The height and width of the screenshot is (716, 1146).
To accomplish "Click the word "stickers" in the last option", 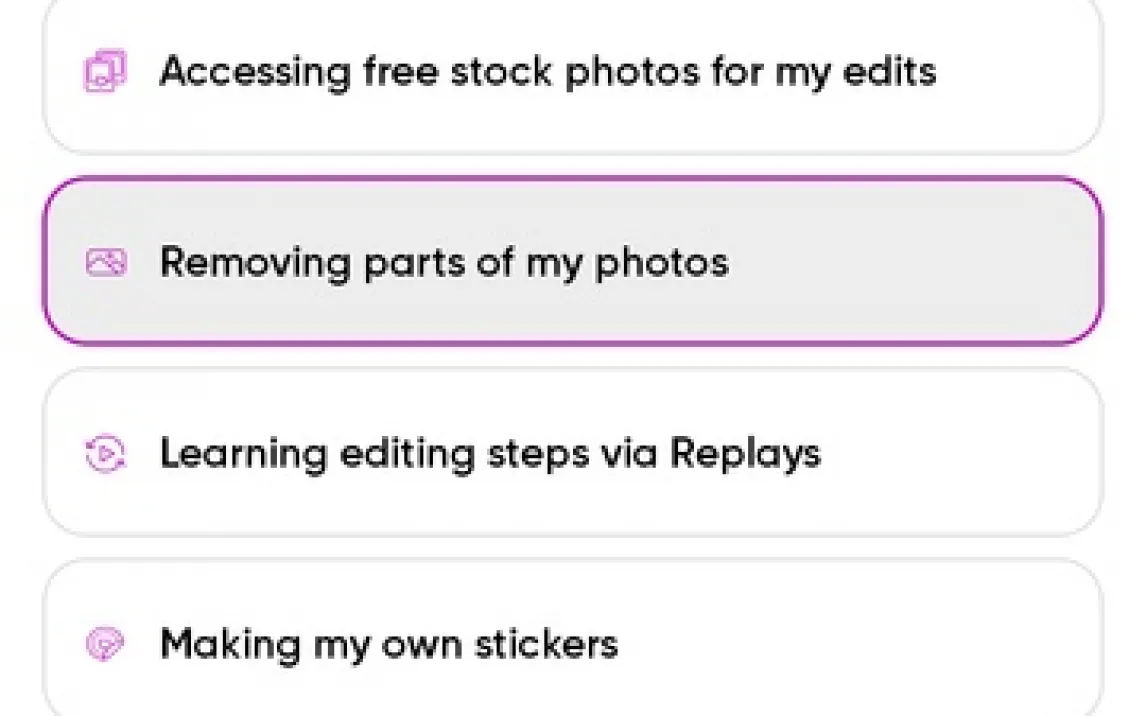I will 546,644.
